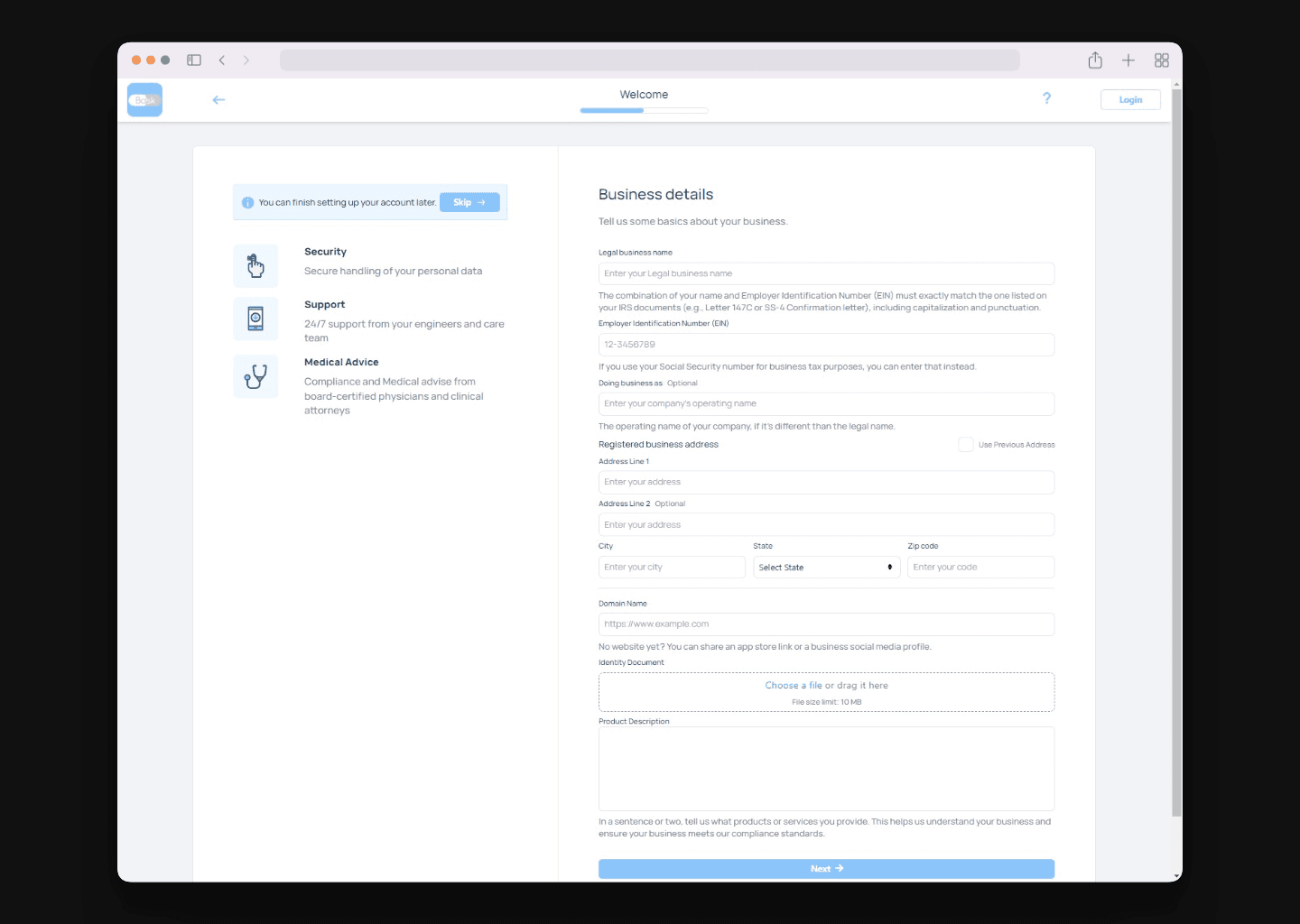Image resolution: width=1300 pixels, height=924 pixels.
Task: Open the Select State dropdown
Action: 826,568
